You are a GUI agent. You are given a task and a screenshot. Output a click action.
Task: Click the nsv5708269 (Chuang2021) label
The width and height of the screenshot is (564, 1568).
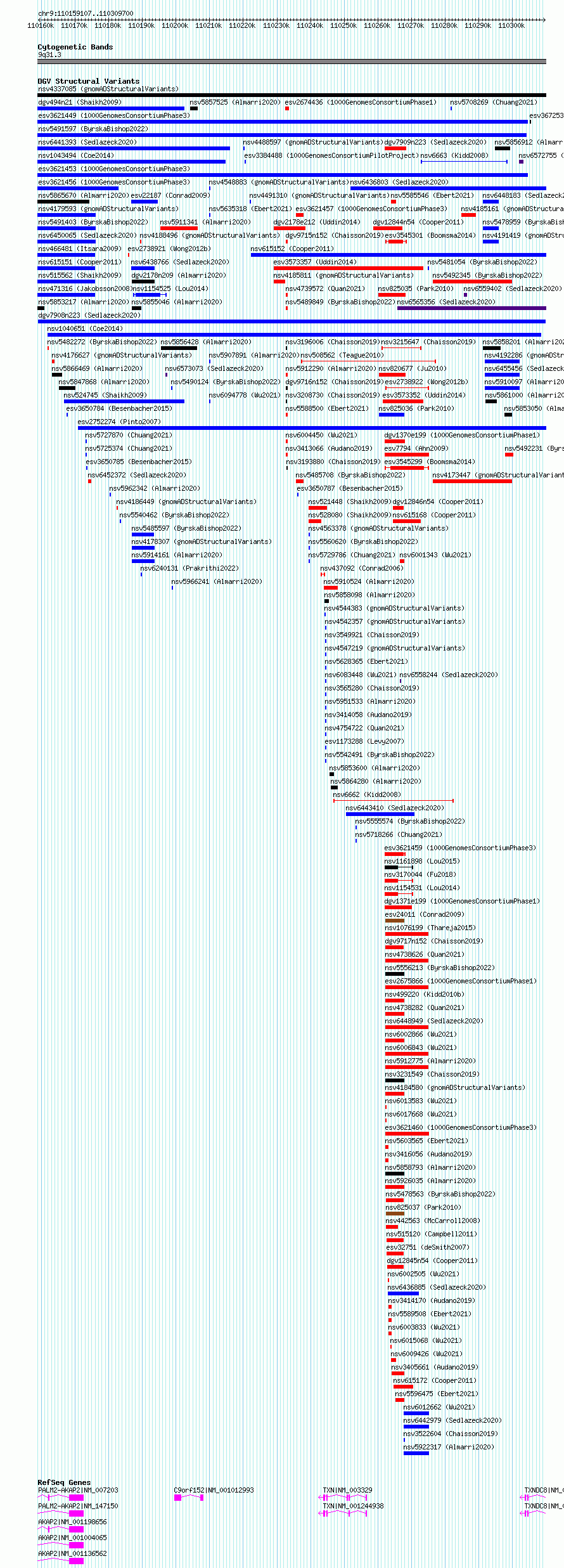[x=494, y=102]
